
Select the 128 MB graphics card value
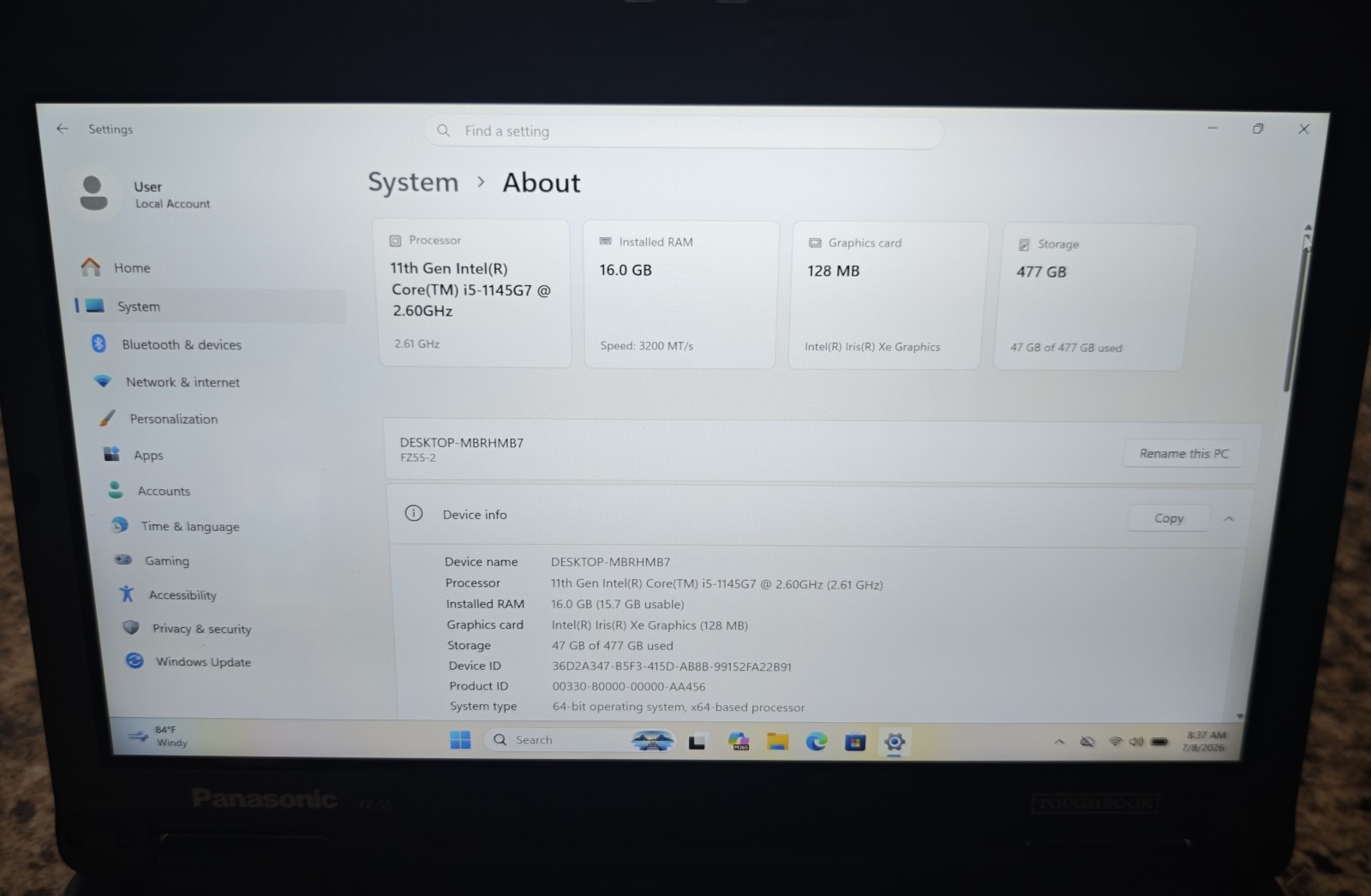click(x=833, y=271)
